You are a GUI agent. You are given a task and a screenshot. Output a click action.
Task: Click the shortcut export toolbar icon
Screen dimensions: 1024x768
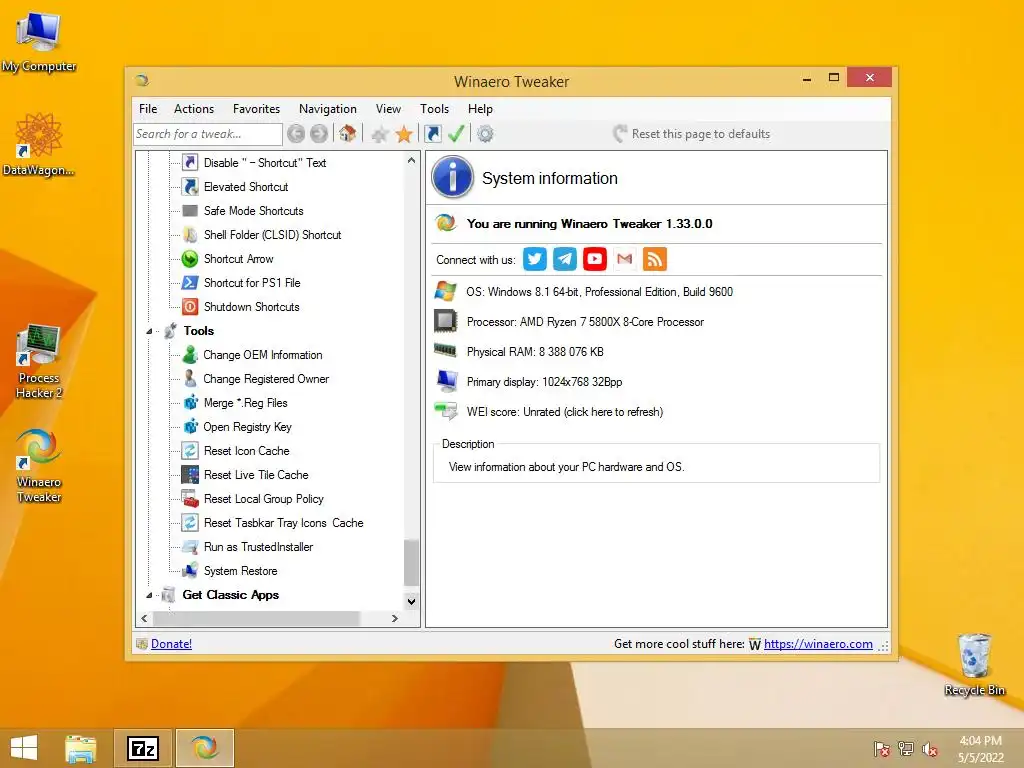pos(432,134)
